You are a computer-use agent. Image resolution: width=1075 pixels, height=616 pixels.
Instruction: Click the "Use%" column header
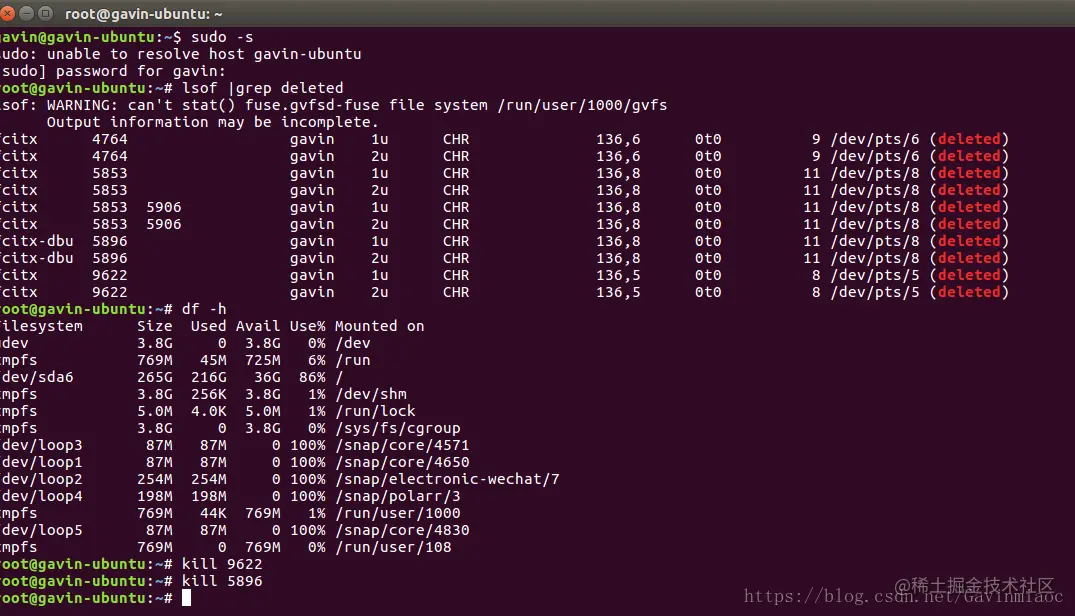point(307,326)
